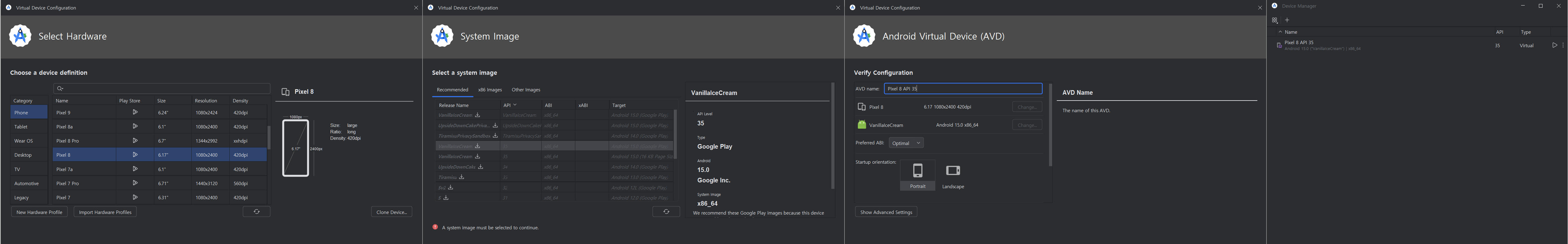Click Play Store icon for Pixel 7a row
Viewport: 1568px width, 244px height.
click(135, 169)
